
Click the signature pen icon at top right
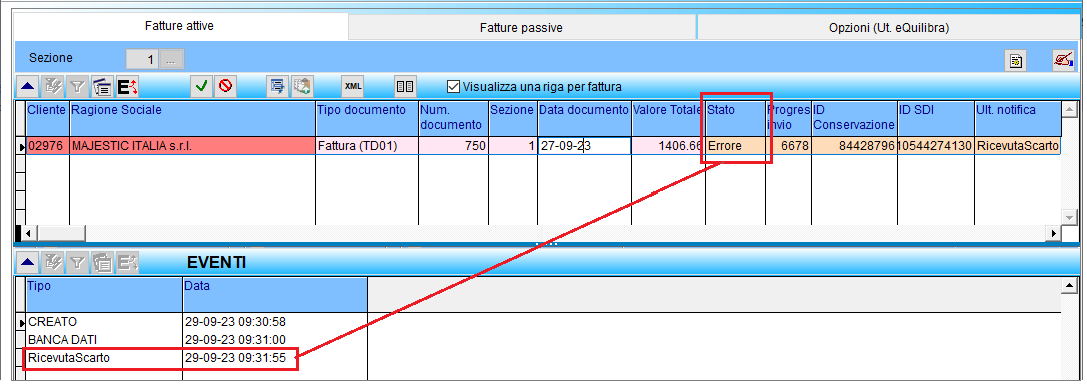1061,60
